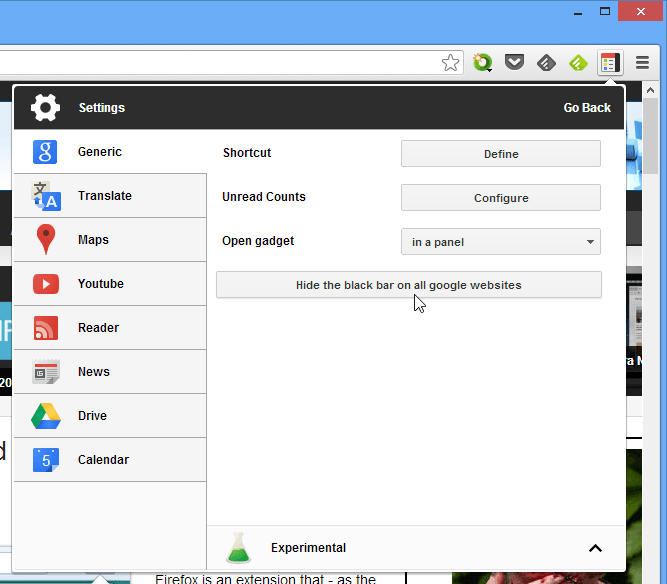Viewport: 667px width, 584px height.
Task: Open the Calendar settings tab
Action: click(x=110, y=460)
